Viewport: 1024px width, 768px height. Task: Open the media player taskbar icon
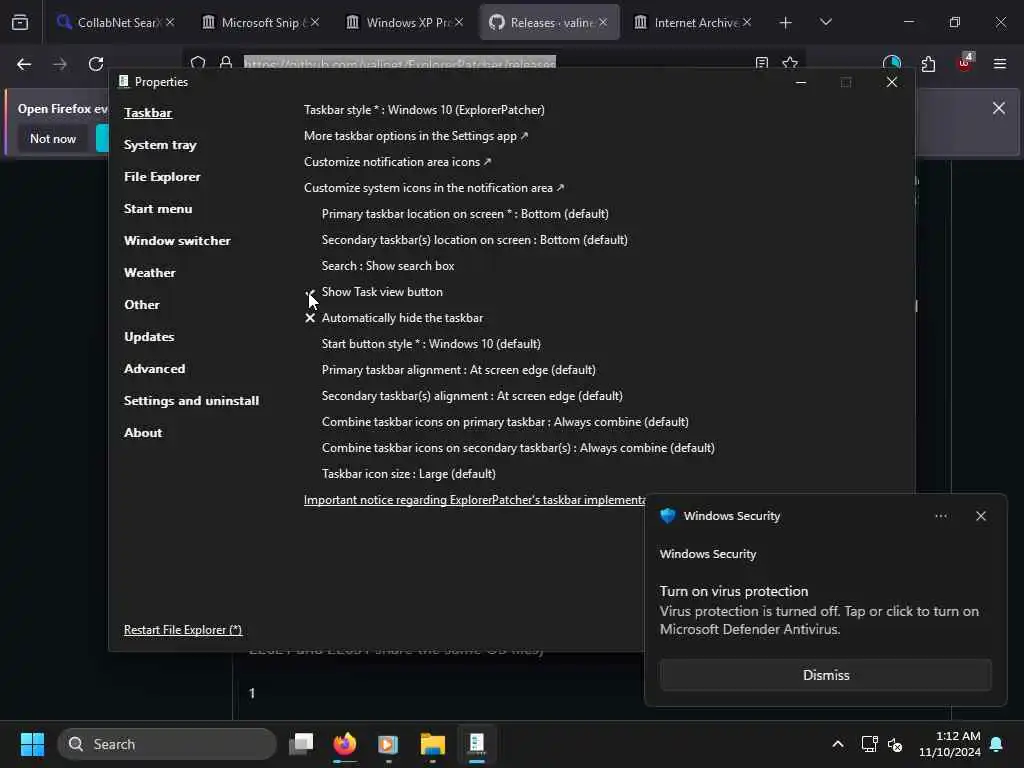tap(388, 744)
